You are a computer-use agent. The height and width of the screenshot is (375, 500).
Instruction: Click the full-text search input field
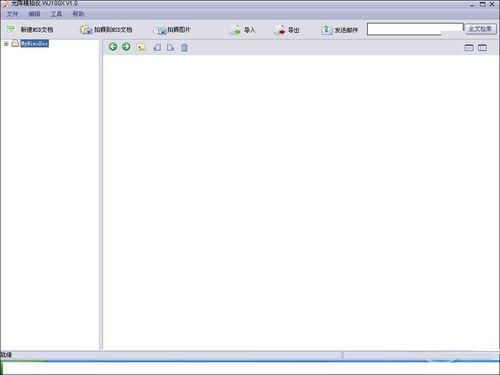tap(415, 29)
